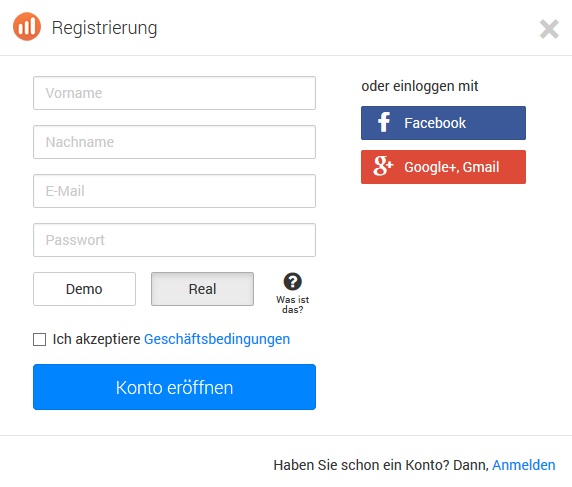
Task: Close the Registrierung dialog with the X
Action: point(549,29)
